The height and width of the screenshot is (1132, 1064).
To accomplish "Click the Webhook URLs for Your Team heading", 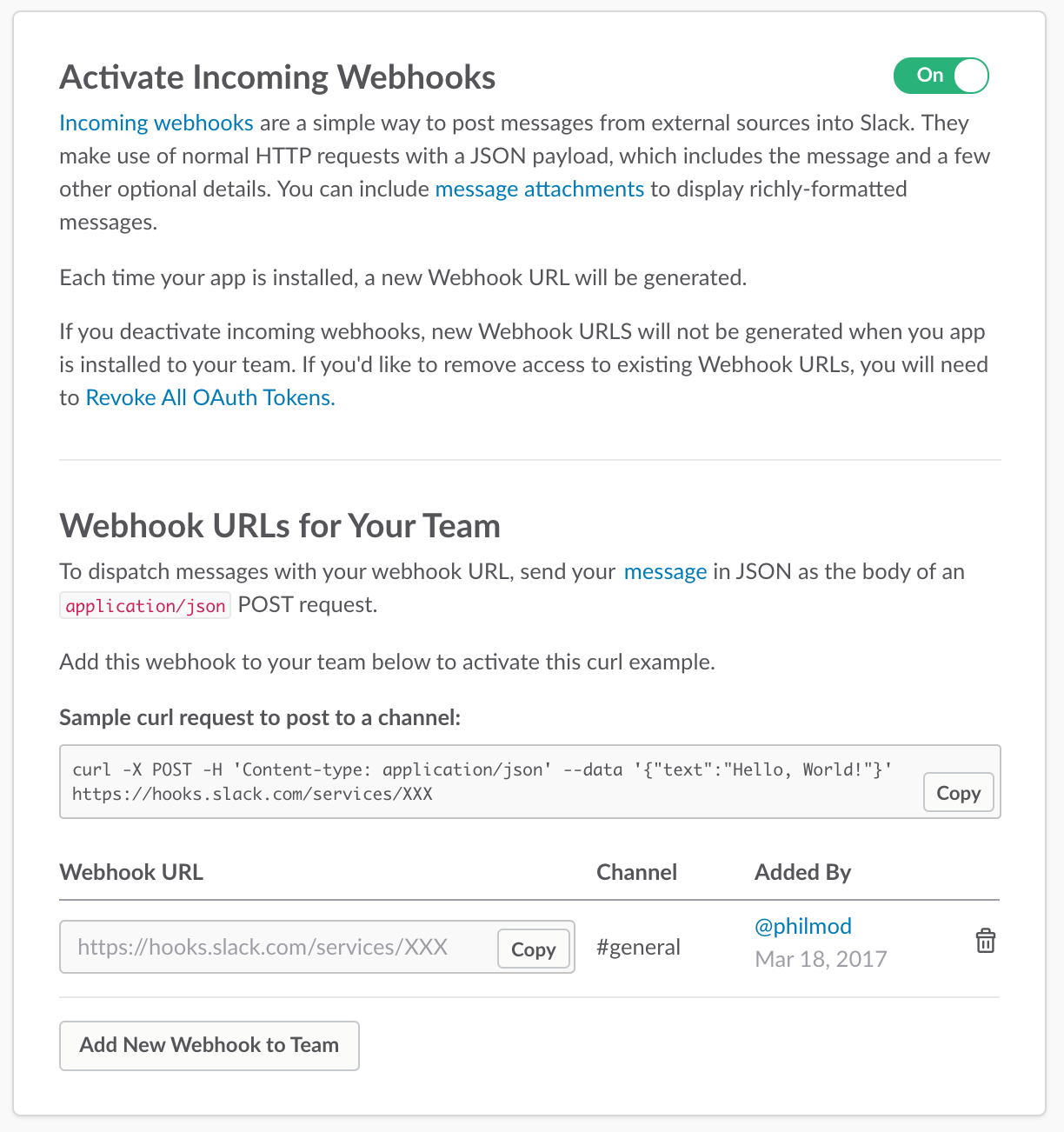I will pos(280,526).
